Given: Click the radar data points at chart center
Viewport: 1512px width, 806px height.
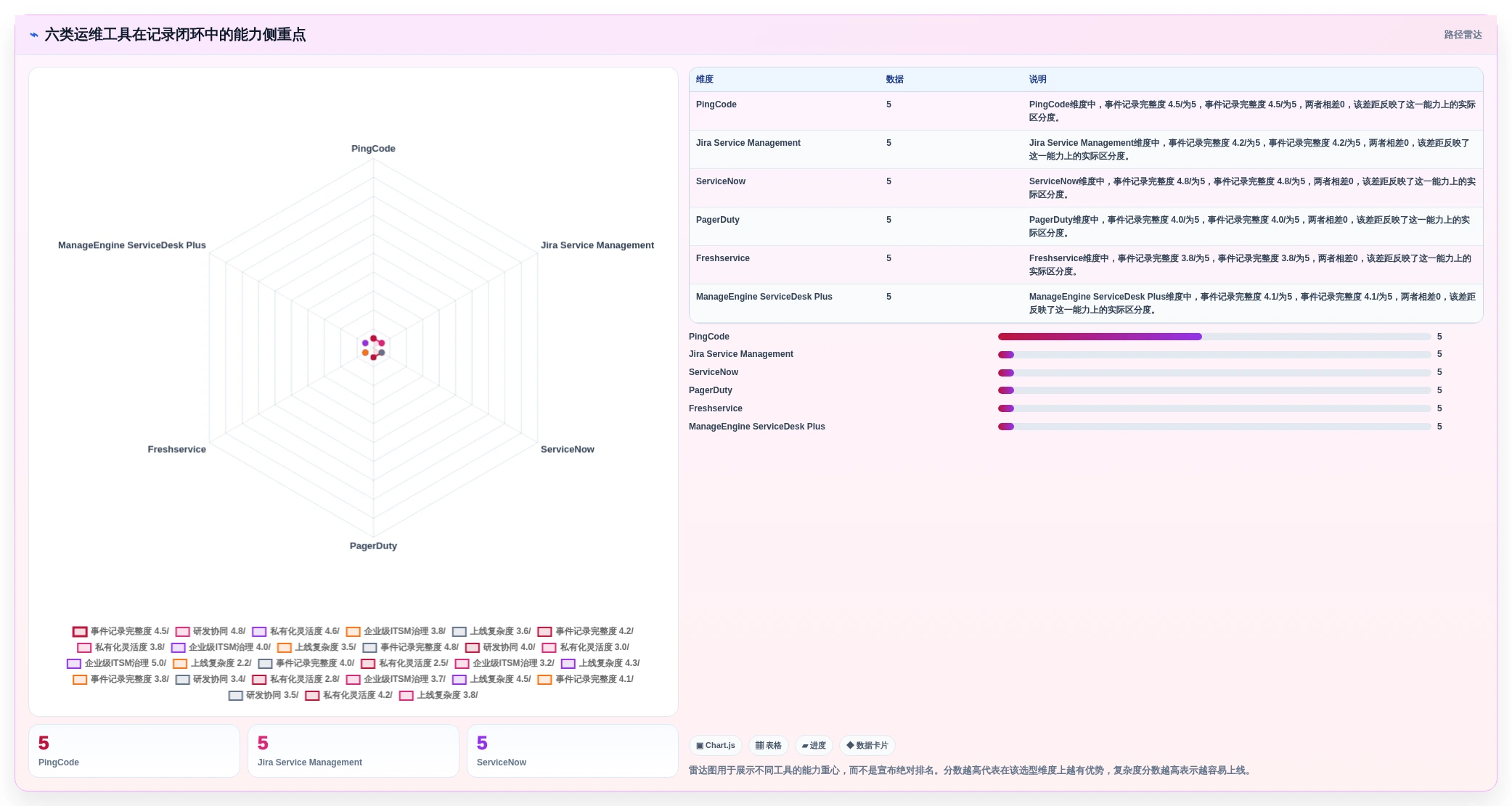Looking at the screenshot, I should [373, 348].
